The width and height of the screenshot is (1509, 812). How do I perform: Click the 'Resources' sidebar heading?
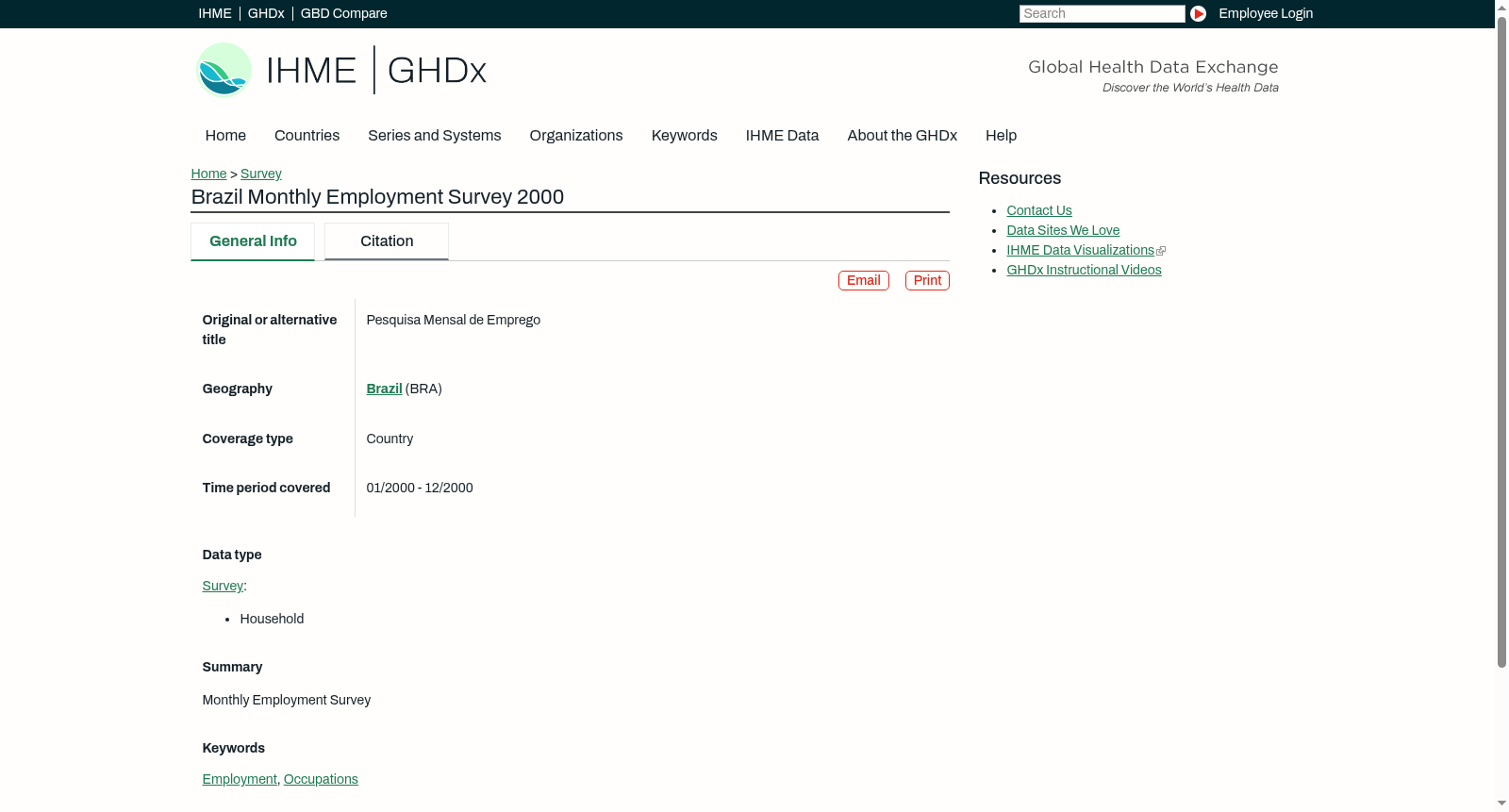(x=1020, y=178)
